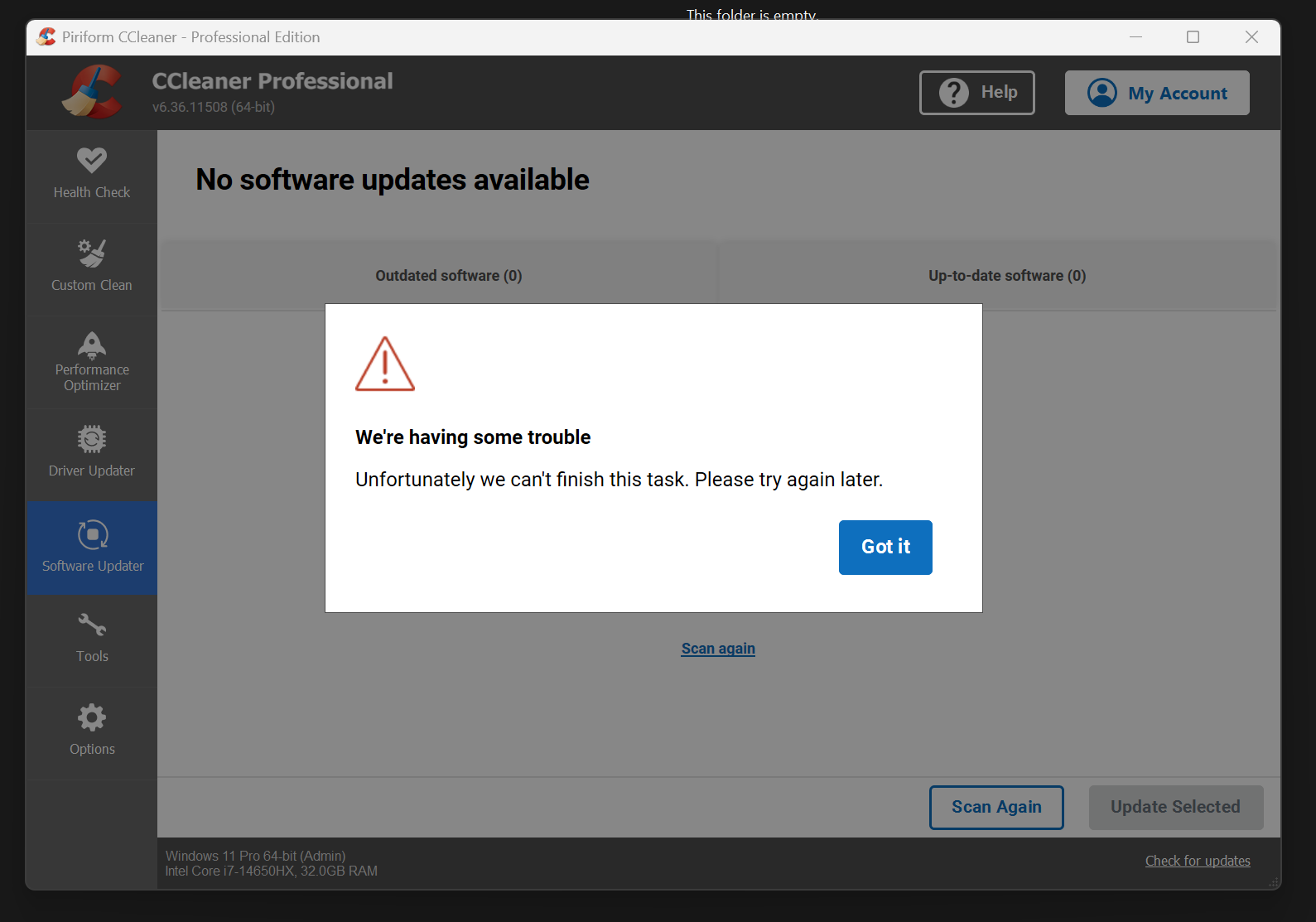The height and width of the screenshot is (922, 1316).
Task: Click the Update Selected button
Action: click(1176, 808)
